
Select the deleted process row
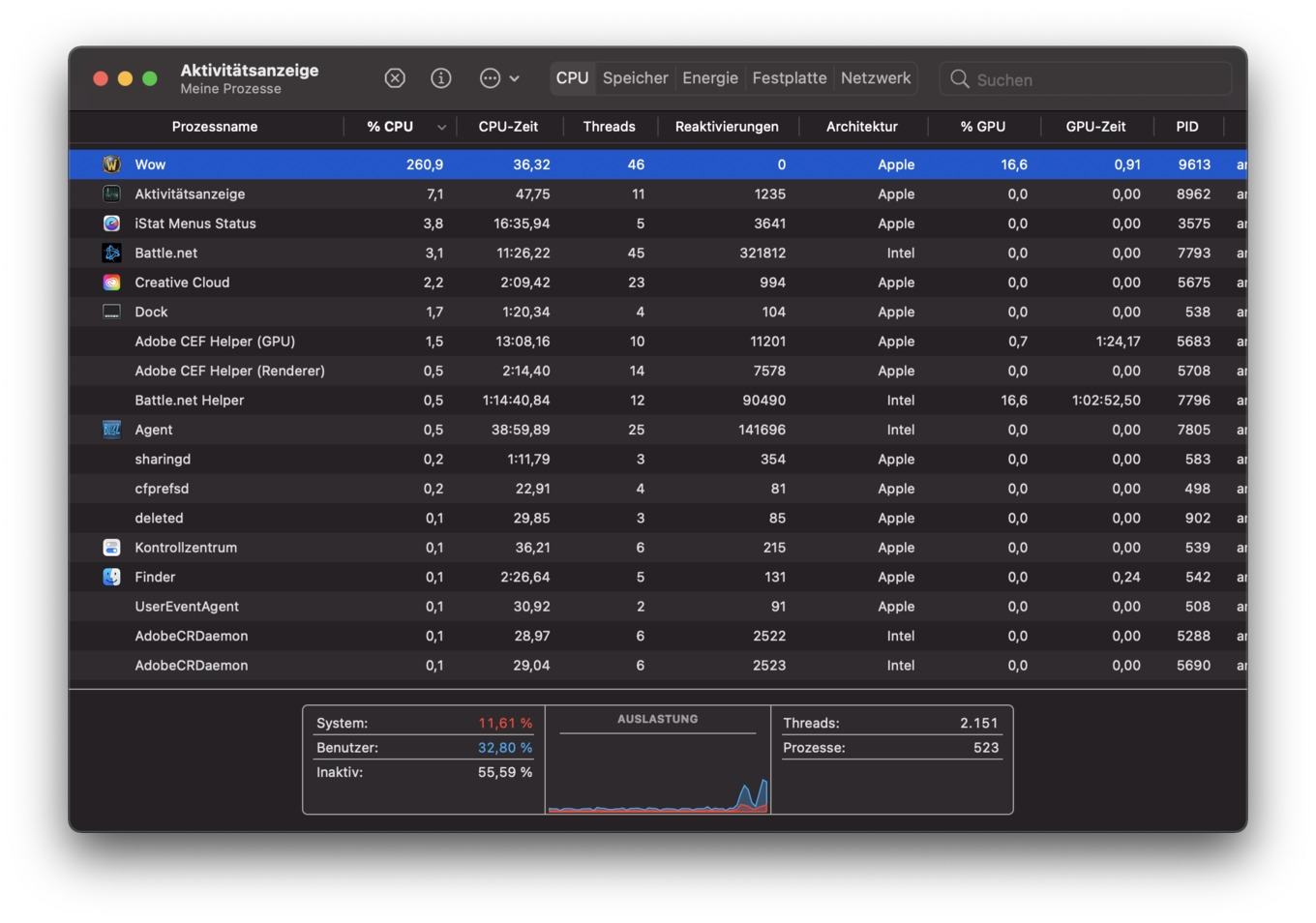coord(658,518)
